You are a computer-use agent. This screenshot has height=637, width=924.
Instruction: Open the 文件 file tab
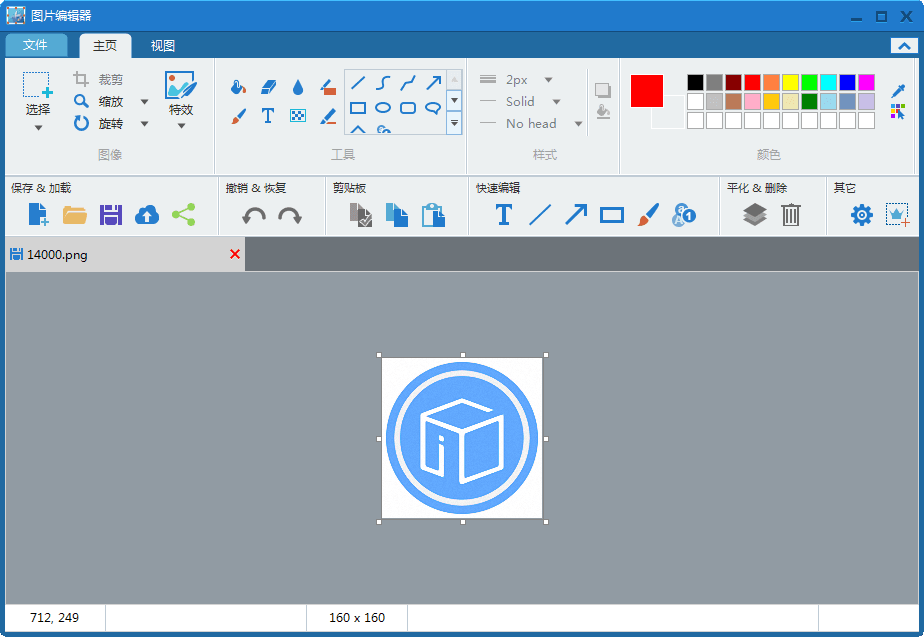pos(36,45)
